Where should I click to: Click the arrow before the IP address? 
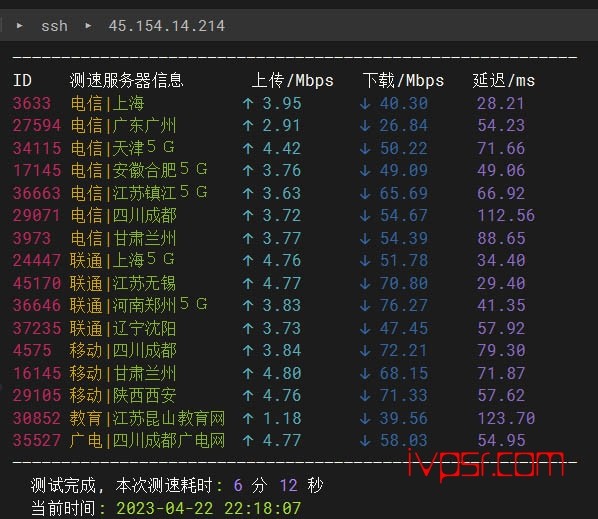coord(88,26)
